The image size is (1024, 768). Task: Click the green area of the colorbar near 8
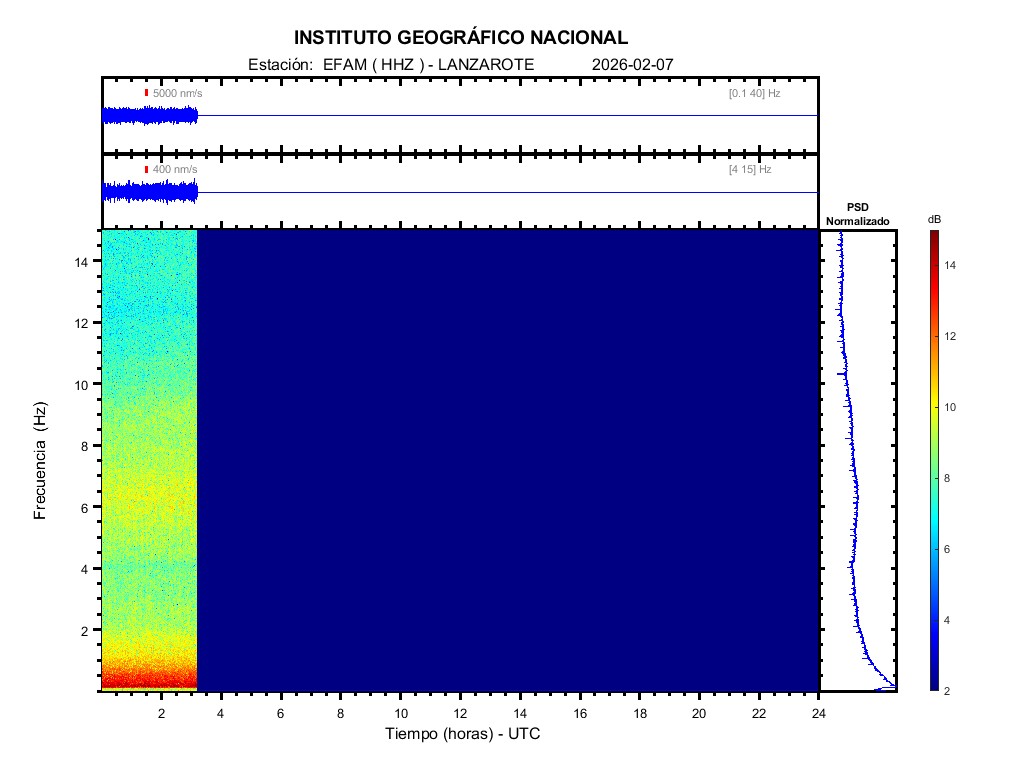(x=933, y=479)
